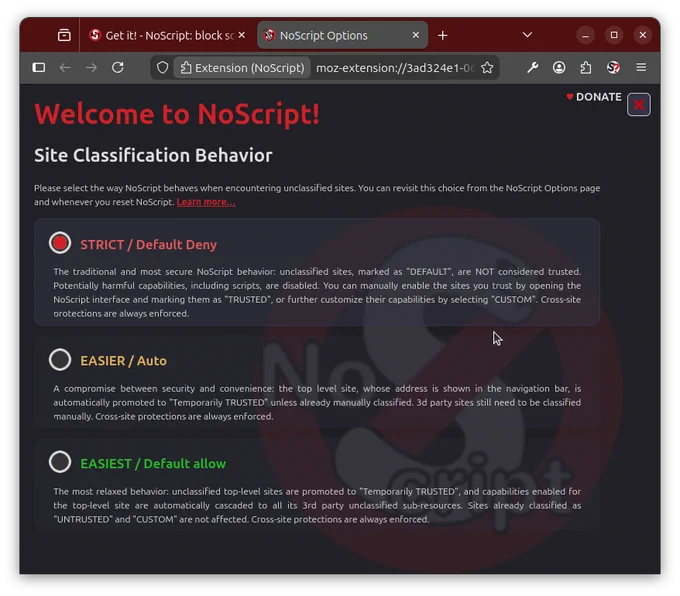680x596 pixels.
Task: Click the Welcome to NoScript! heading
Action: (x=177, y=114)
